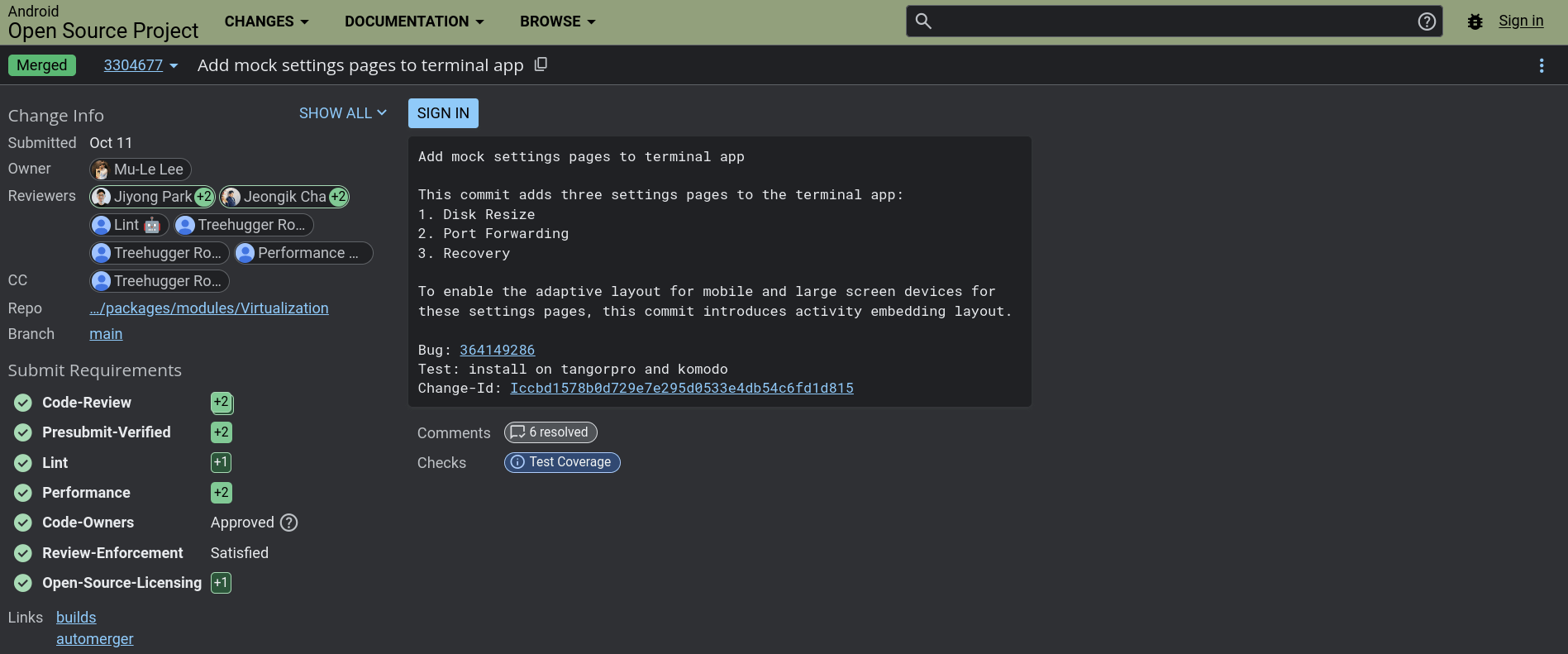The height and width of the screenshot is (654, 1568).
Task: Click Code-Review +2 vote chip
Action: (x=222, y=403)
